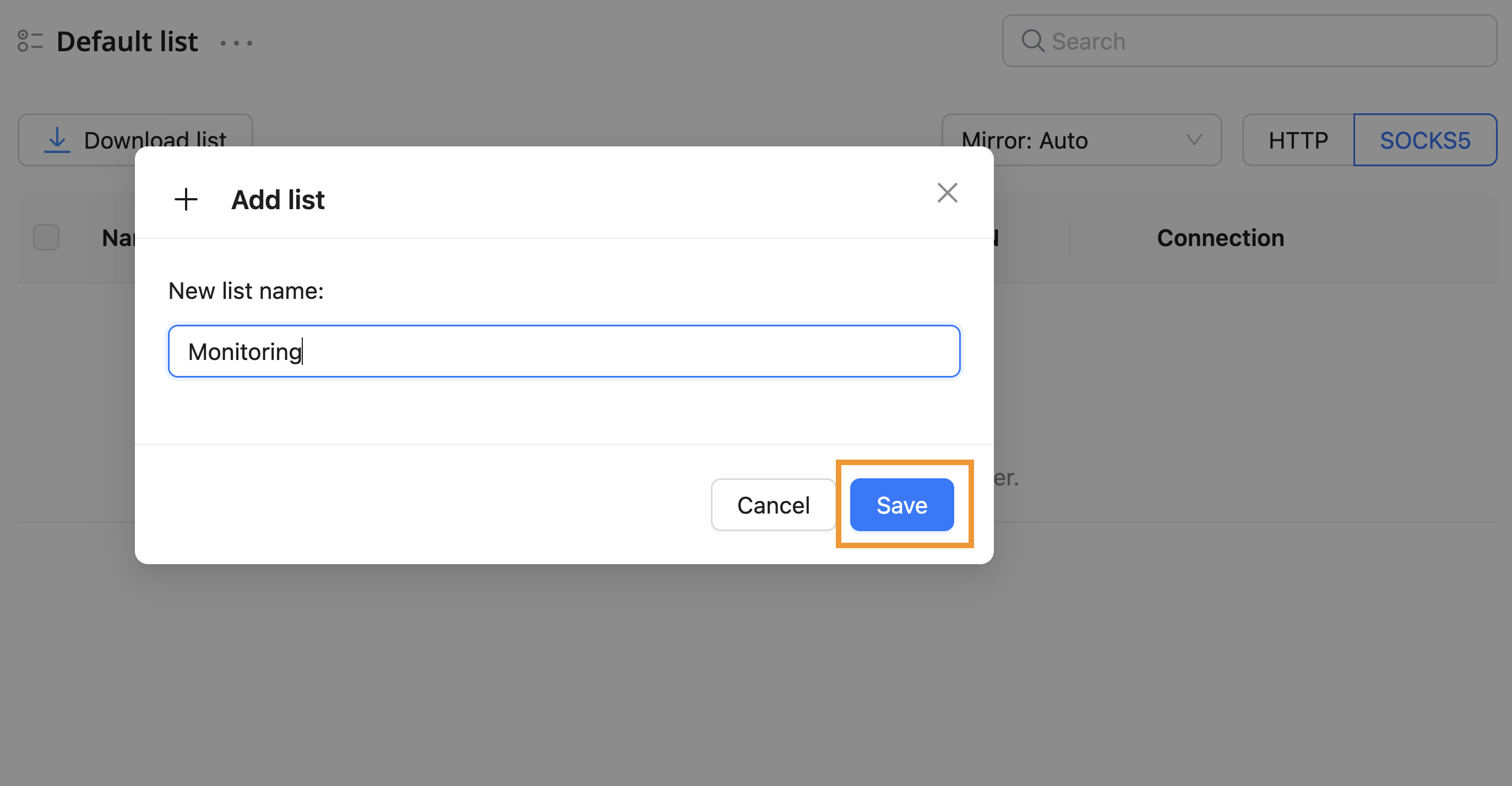The width and height of the screenshot is (1512, 786).
Task: Click the plus icon in Add list dialog
Action: pyautogui.click(x=186, y=199)
